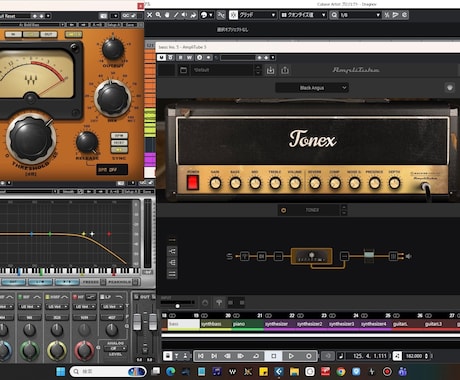Open the AmpliTube preset browser folder icon

[183, 70]
